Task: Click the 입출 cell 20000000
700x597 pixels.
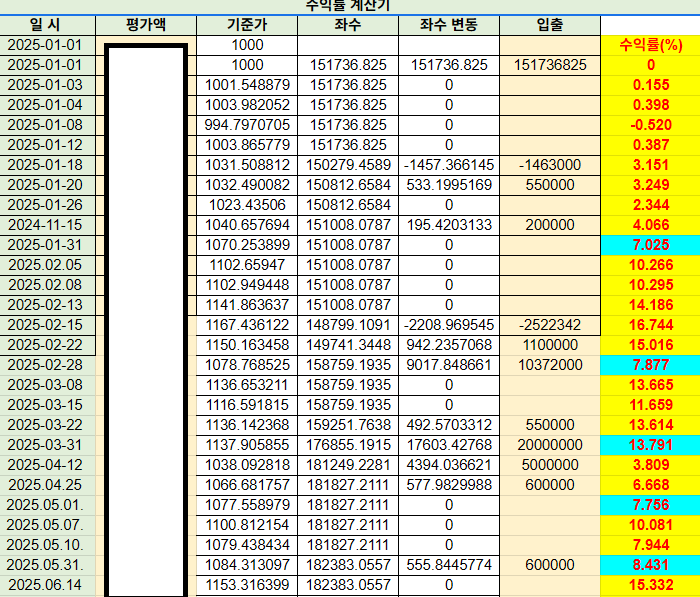Action: (550, 445)
